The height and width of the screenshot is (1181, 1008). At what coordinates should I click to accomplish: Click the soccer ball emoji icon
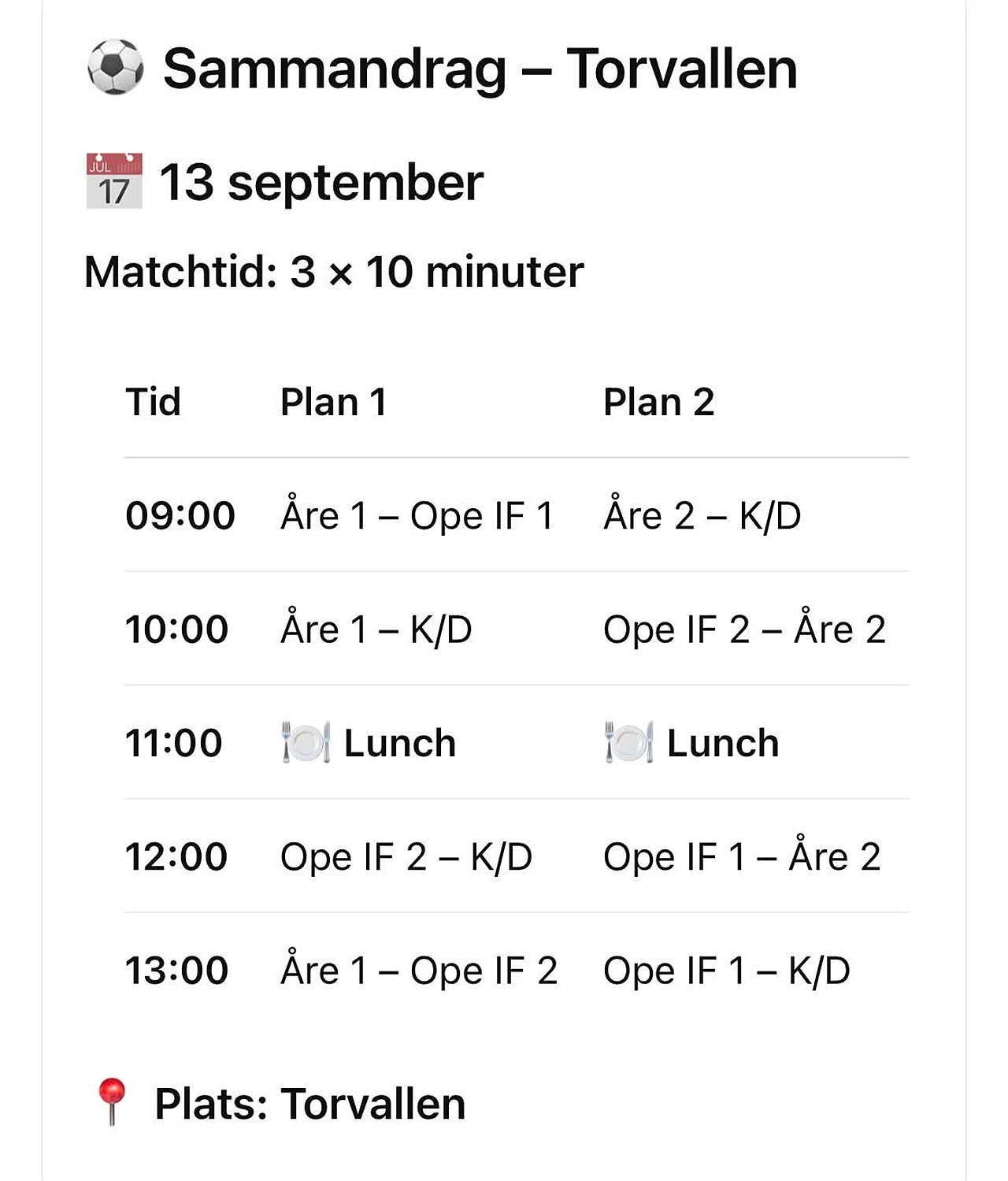pyautogui.click(x=115, y=69)
